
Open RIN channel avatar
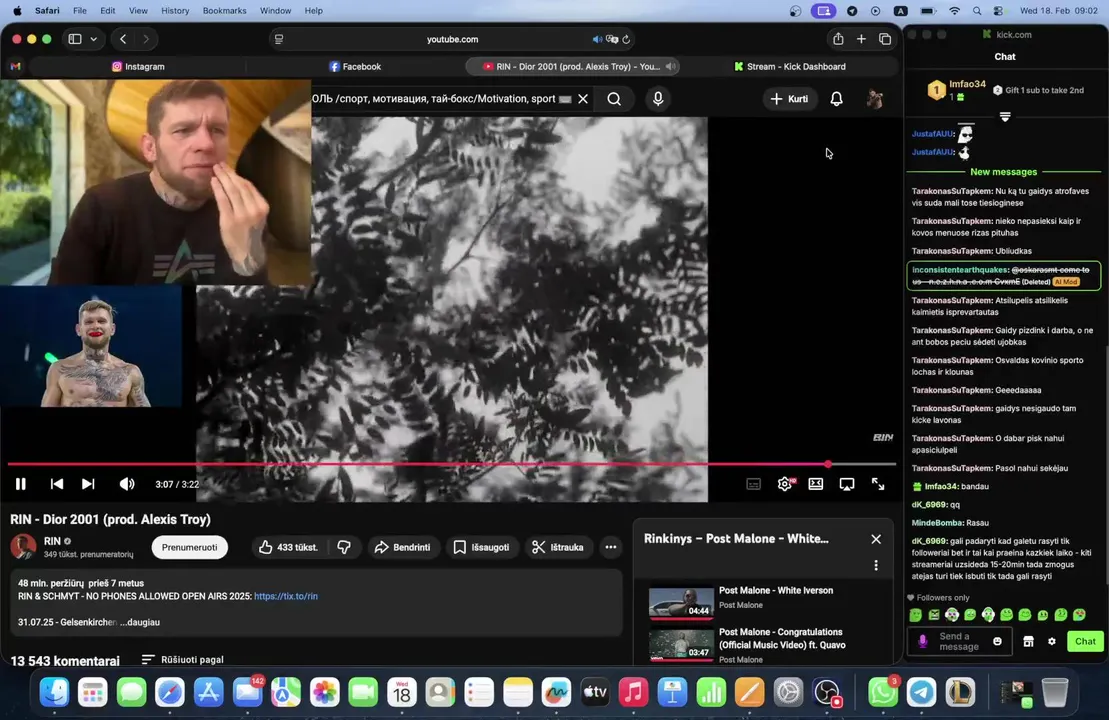[23, 547]
